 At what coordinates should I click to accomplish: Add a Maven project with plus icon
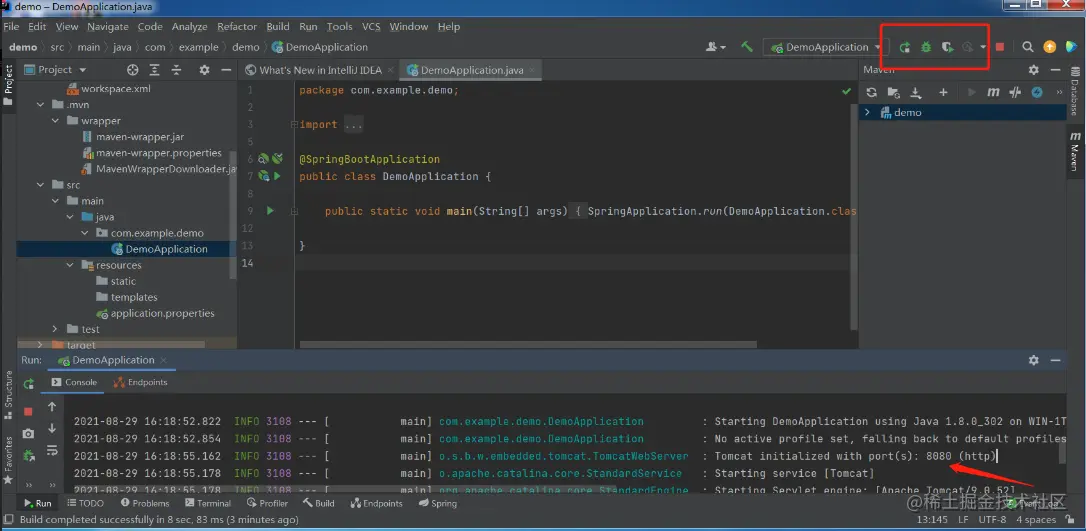(x=943, y=92)
